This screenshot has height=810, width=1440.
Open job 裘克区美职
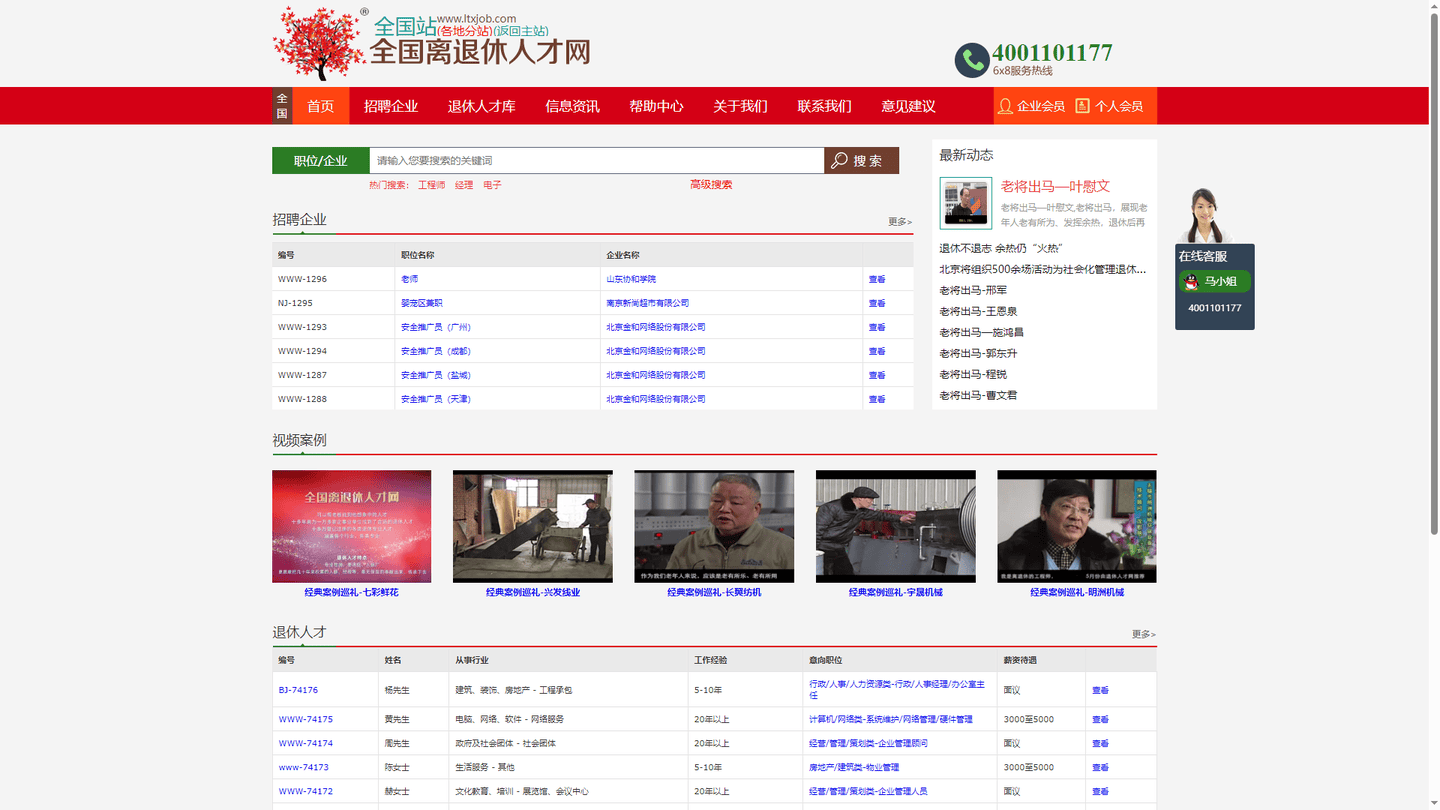pos(422,303)
